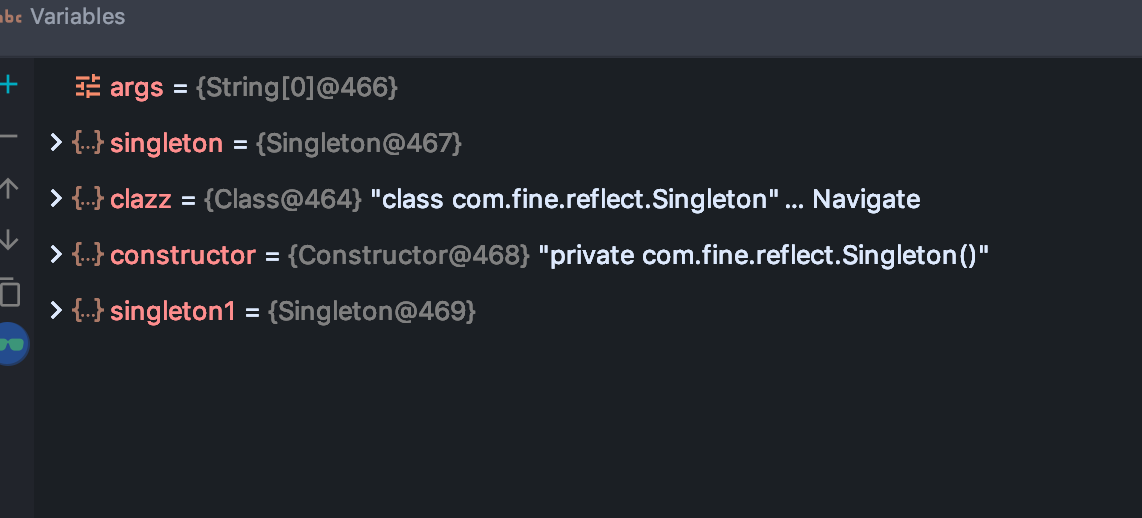Select the args variable row
This screenshot has height=518, width=1142.
tap(136, 87)
